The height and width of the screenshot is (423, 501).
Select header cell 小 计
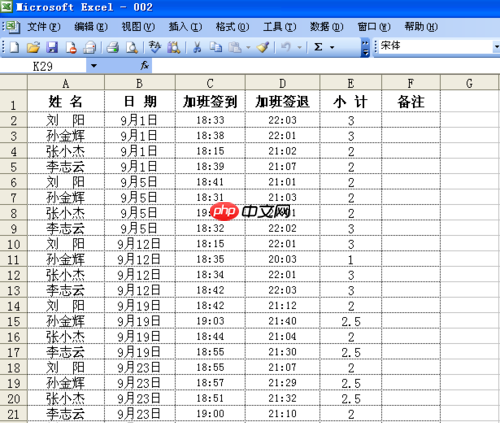[x=350, y=101]
